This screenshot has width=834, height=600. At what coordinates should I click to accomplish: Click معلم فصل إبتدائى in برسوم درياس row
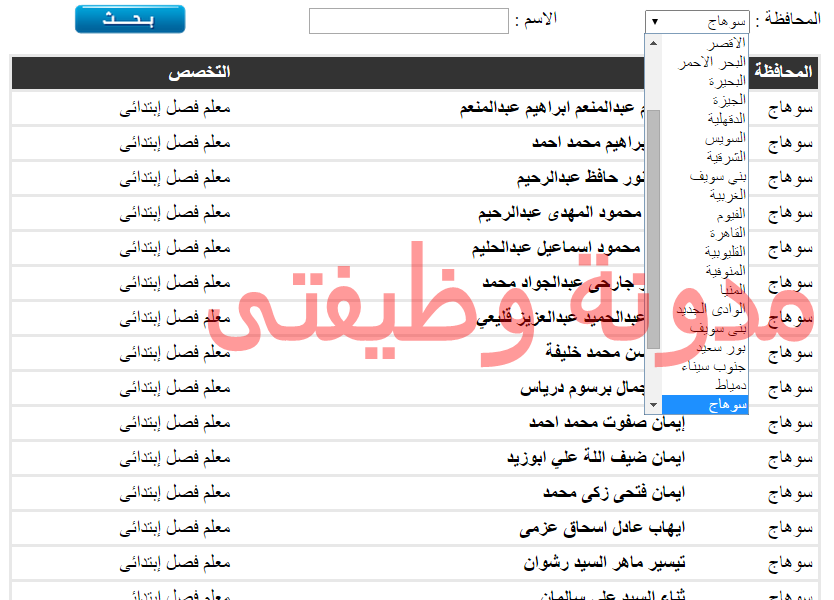tap(175, 388)
